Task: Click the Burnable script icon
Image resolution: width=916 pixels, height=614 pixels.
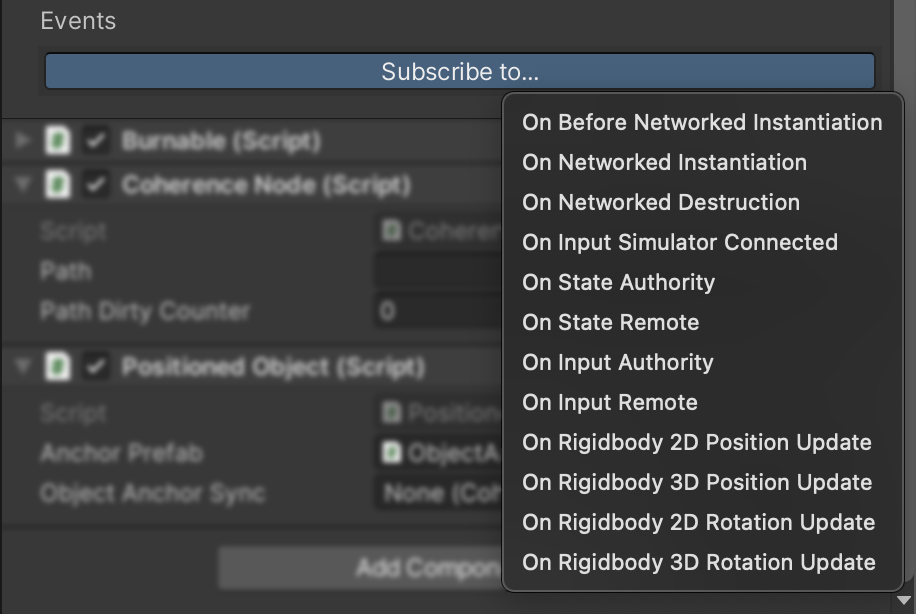Action: click(x=58, y=142)
